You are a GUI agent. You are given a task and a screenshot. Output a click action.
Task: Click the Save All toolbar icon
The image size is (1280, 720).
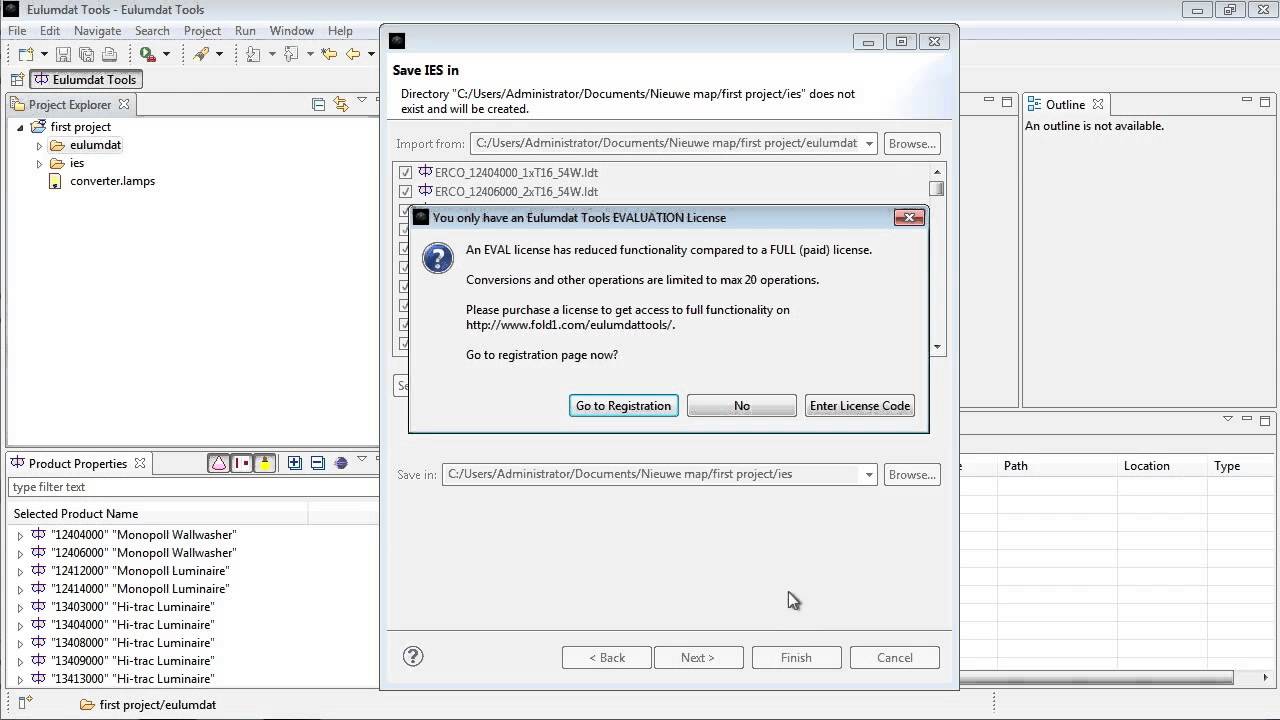[86, 54]
